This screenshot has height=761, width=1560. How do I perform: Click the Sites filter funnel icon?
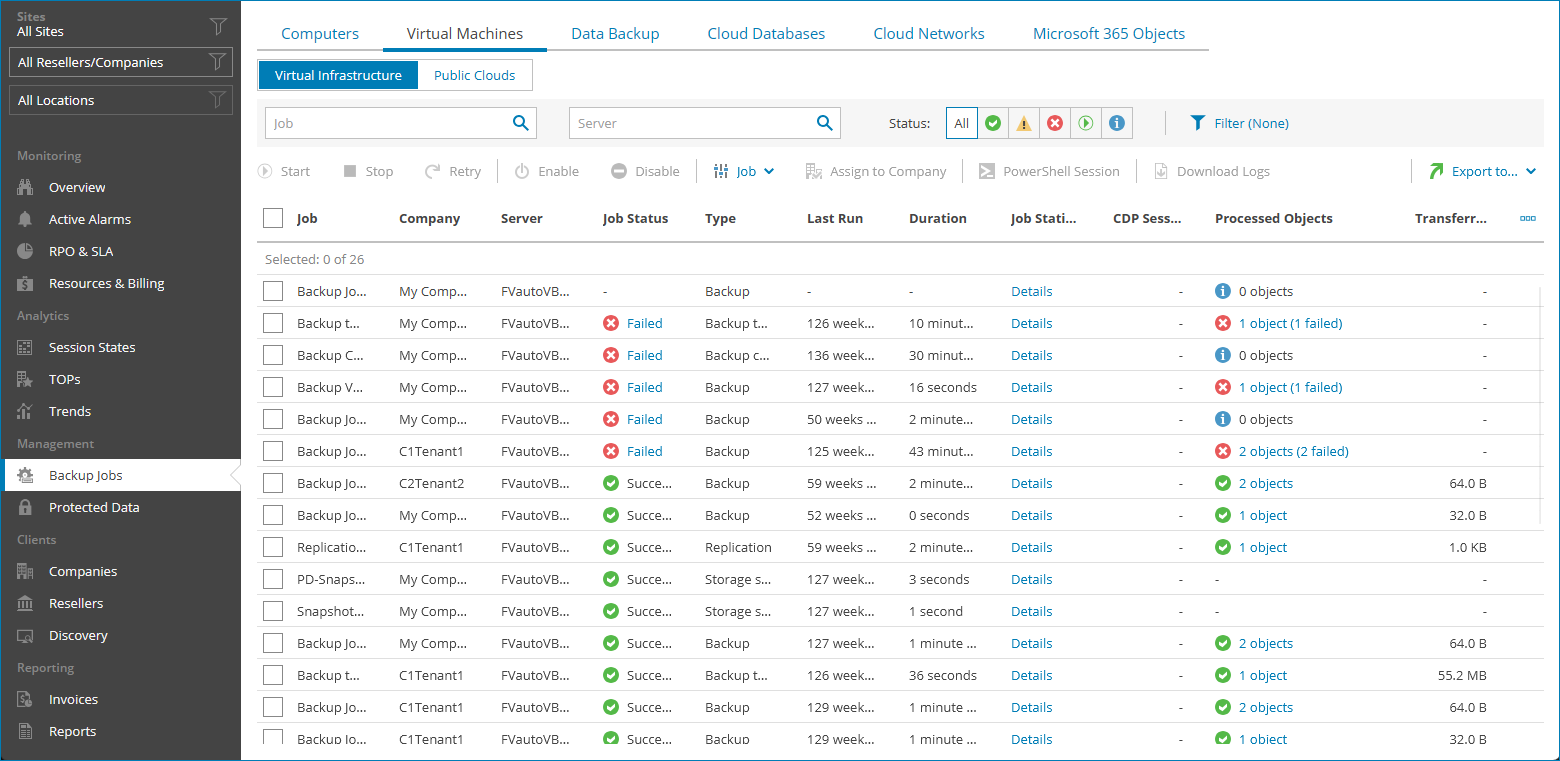(x=217, y=25)
